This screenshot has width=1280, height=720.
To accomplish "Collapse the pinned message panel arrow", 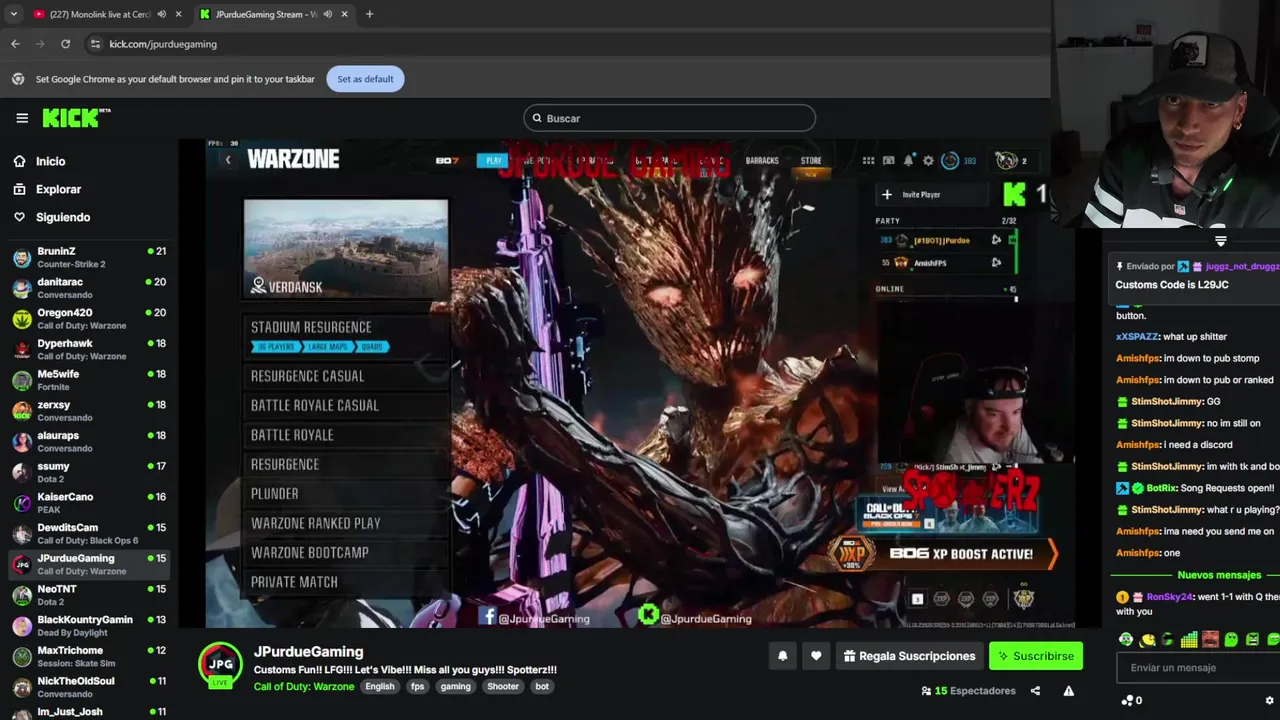I will coord(1220,241).
